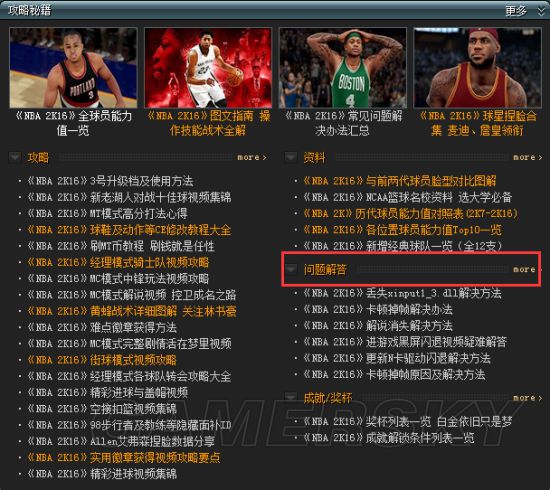This screenshot has width=550, height=490.
Task: Expand the top-right 更多 chevron
Action: click(x=541, y=11)
